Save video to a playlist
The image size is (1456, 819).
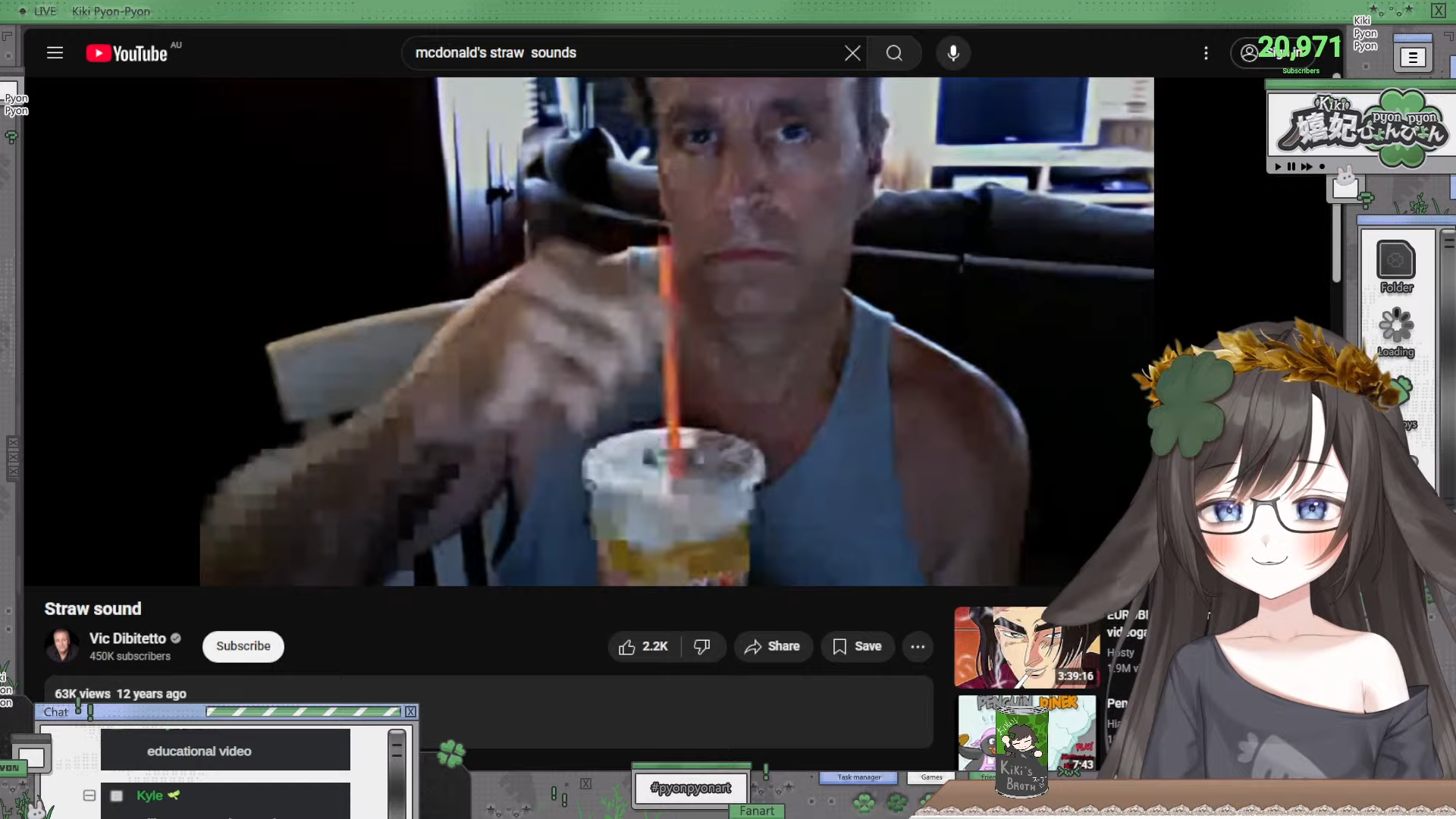(857, 647)
